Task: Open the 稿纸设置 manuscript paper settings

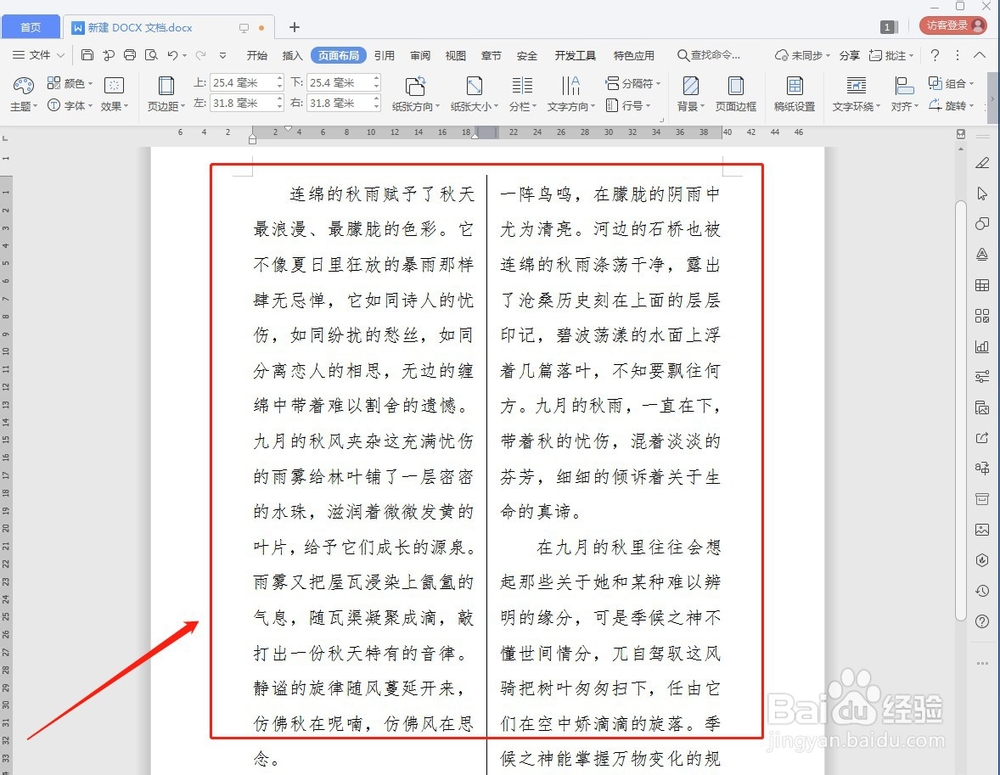Action: pyautogui.click(x=794, y=95)
